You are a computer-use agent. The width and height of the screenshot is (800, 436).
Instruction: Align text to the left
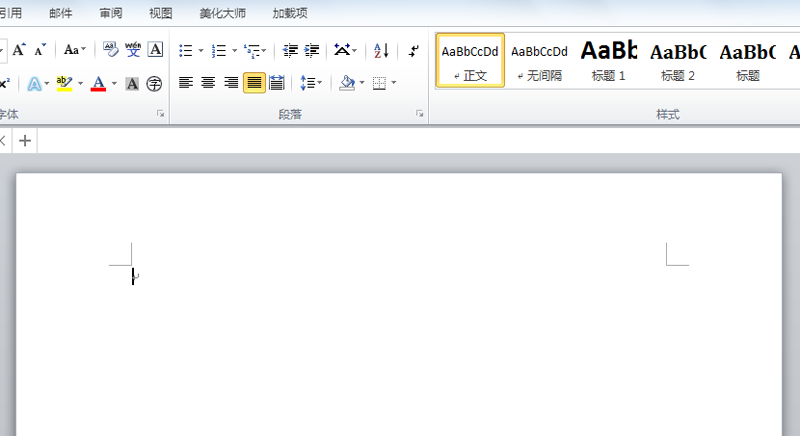(186, 83)
